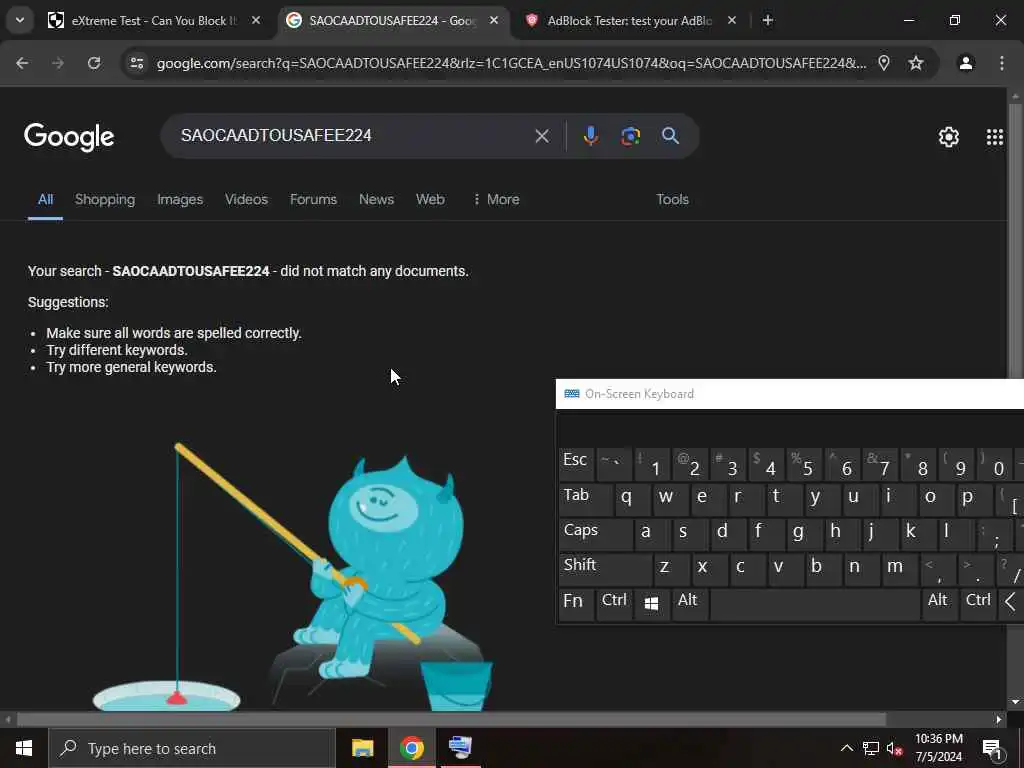This screenshot has width=1024, height=768.
Task: Open the notifications action center
Action: [x=992, y=748]
